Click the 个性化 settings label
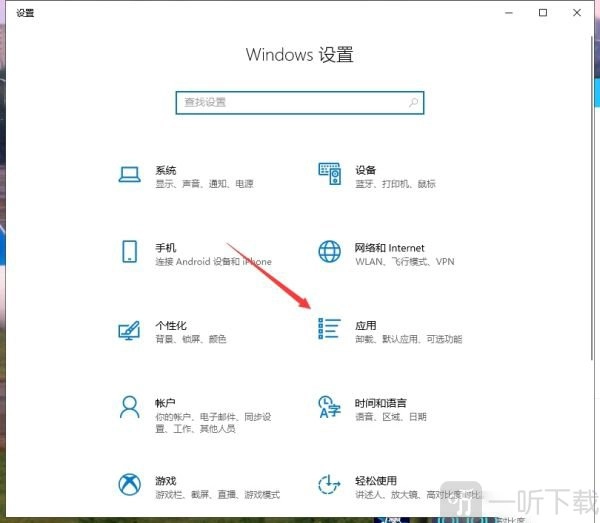The width and height of the screenshot is (600, 523). 171,326
